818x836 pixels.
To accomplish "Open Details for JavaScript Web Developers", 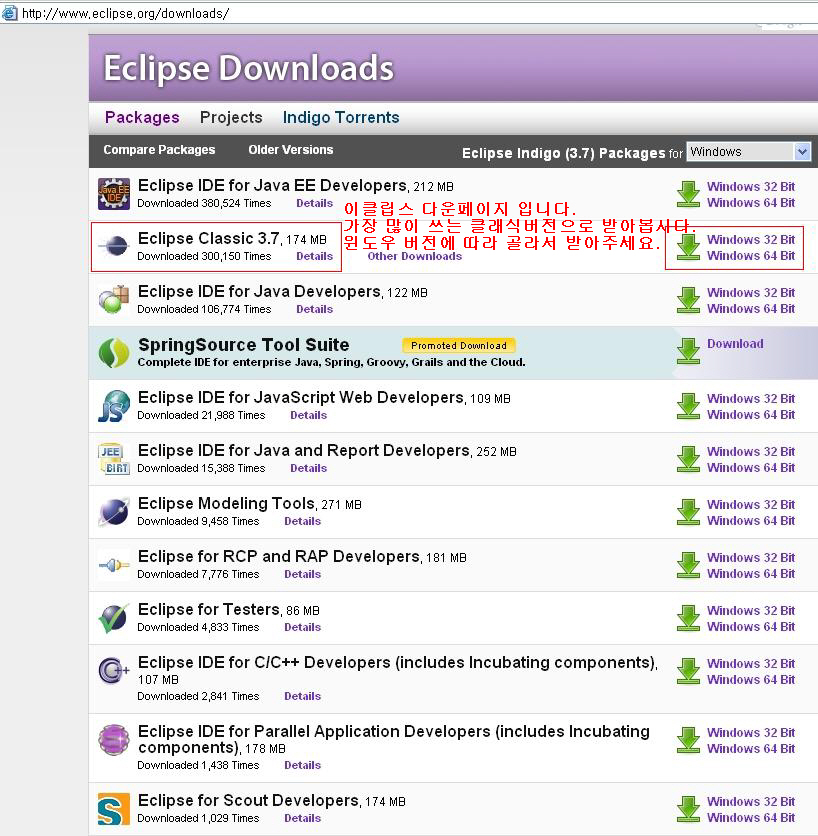I will pyautogui.click(x=309, y=415).
